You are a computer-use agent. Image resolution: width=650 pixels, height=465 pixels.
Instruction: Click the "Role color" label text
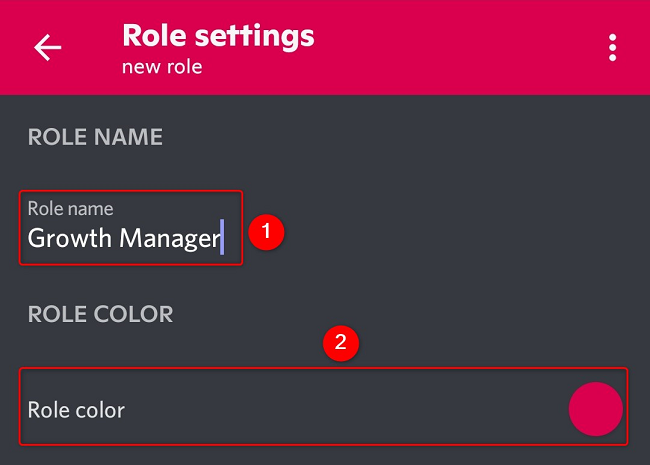pos(76,410)
